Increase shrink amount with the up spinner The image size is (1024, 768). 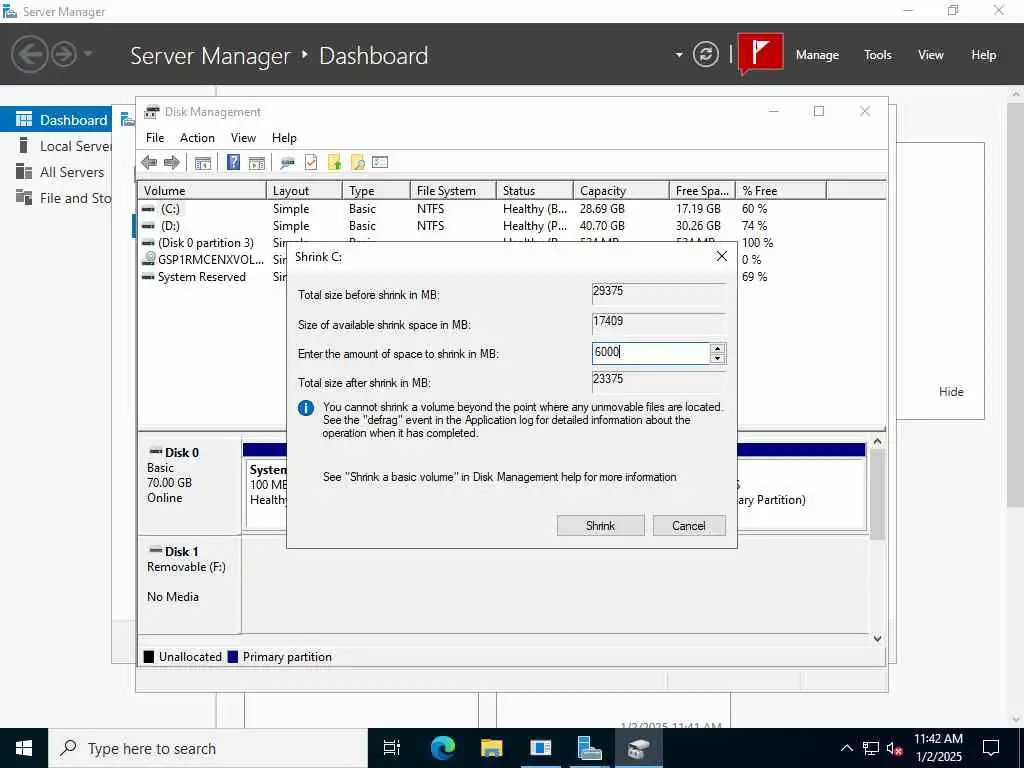click(x=717, y=349)
